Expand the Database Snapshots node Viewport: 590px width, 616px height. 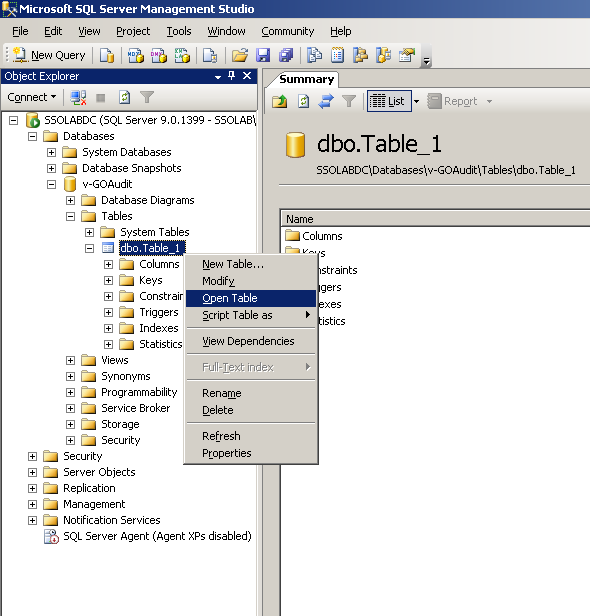click(x=51, y=169)
